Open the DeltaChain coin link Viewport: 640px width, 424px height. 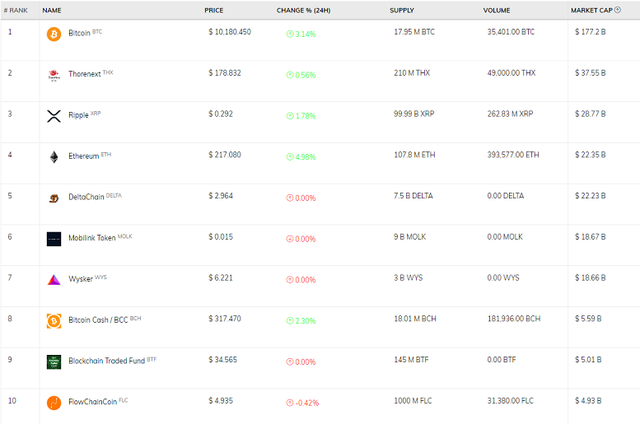click(86, 197)
